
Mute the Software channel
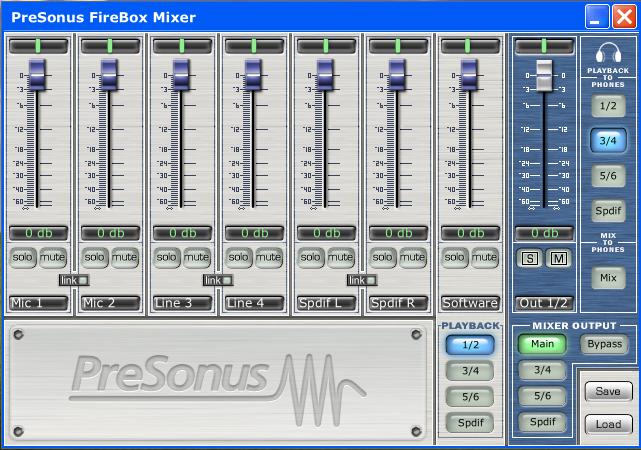pyautogui.click(x=484, y=257)
